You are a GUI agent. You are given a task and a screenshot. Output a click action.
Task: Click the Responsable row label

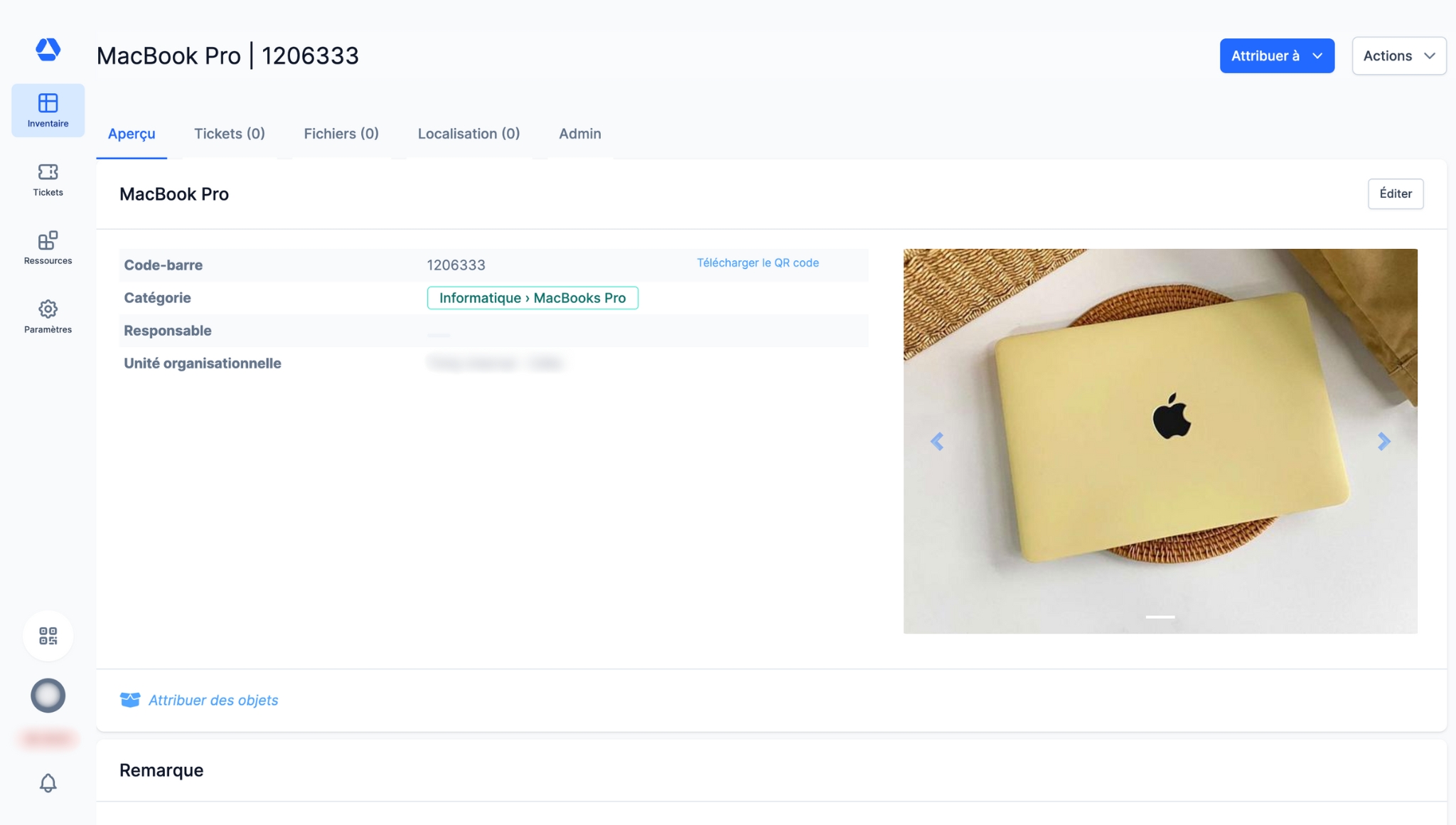coord(168,331)
